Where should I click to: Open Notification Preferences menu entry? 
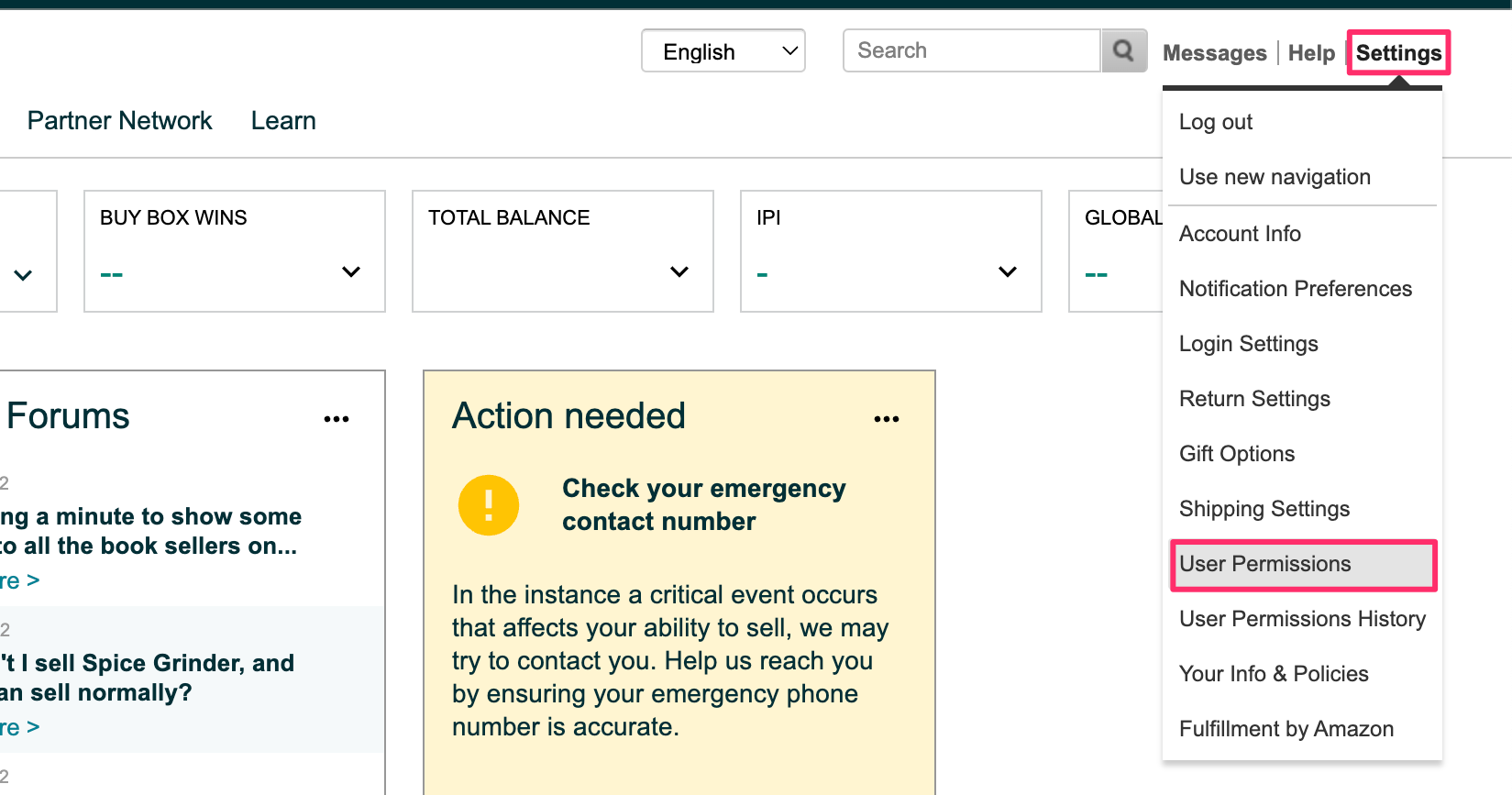point(1295,289)
